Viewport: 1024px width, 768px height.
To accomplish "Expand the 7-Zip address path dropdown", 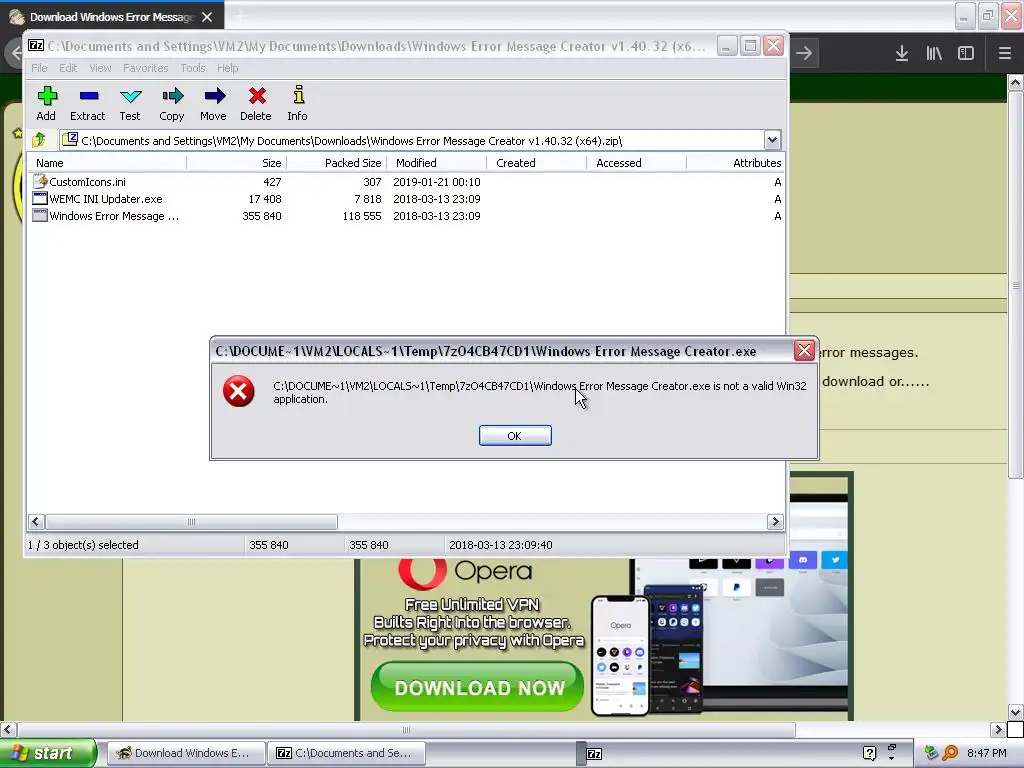I will point(772,140).
